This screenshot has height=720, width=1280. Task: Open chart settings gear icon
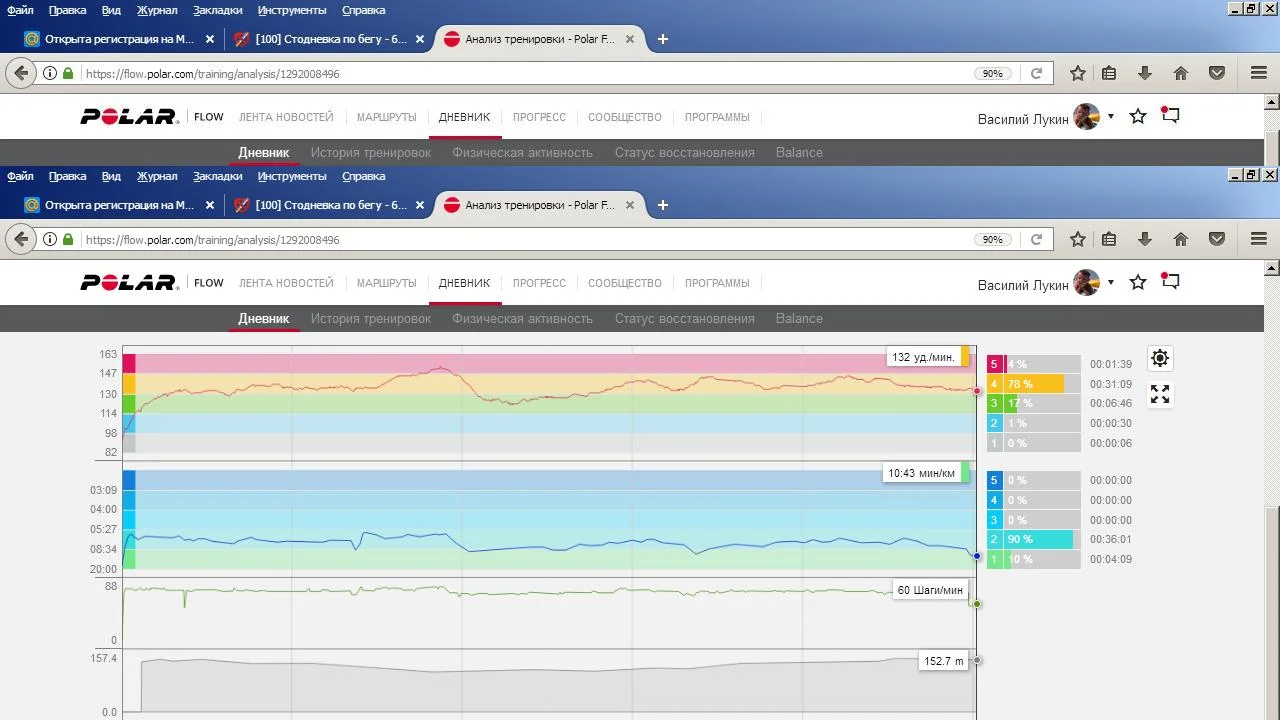point(1160,358)
